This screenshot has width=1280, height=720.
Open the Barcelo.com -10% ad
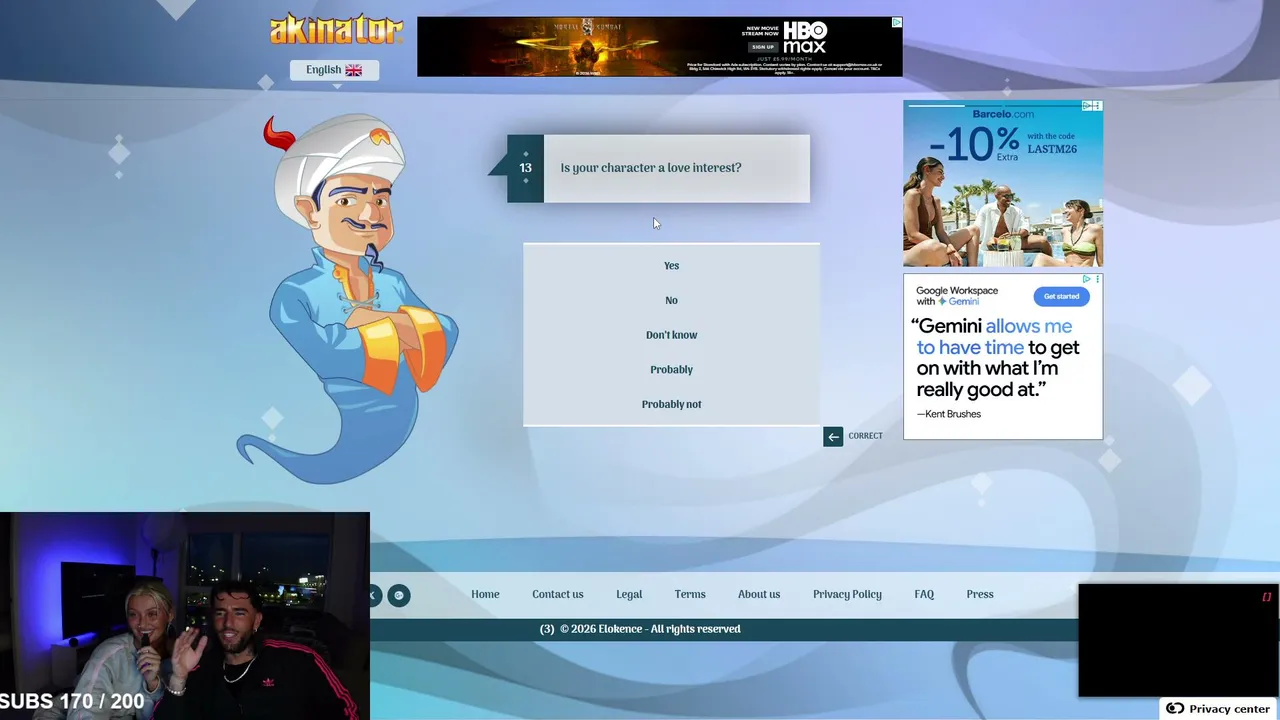tap(1003, 183)
